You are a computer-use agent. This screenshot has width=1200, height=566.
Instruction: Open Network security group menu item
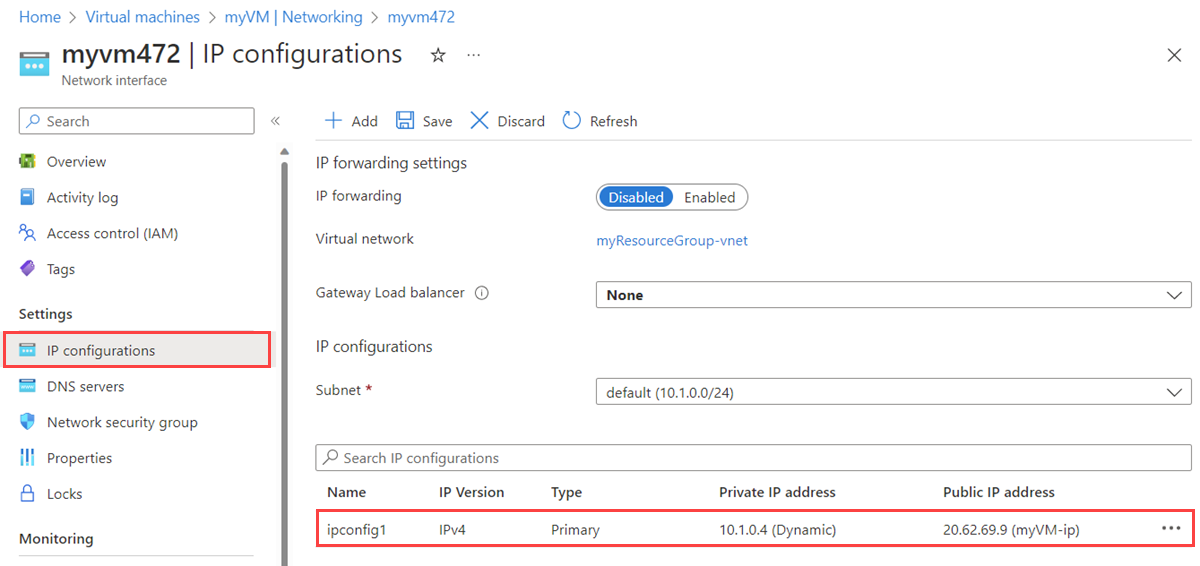click(122, 422)
